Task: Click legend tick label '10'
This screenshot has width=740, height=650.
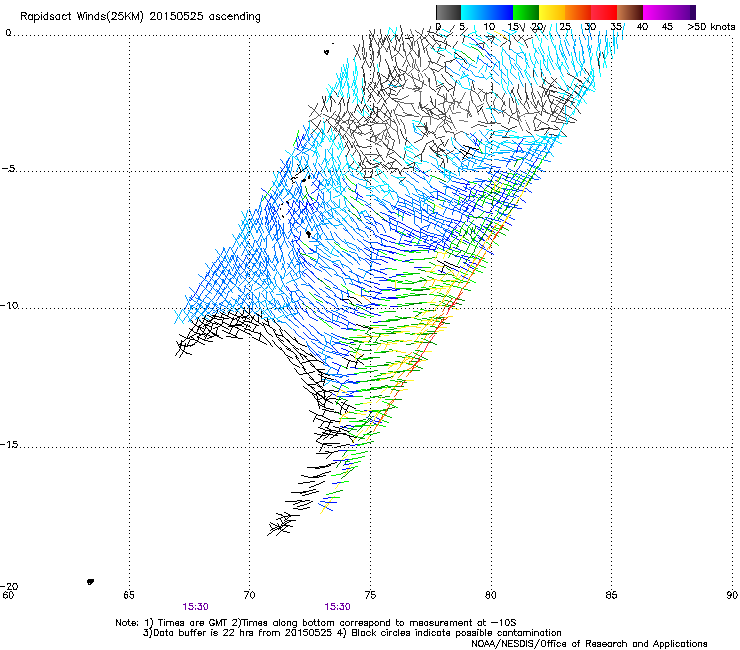Action: (489, 27)
